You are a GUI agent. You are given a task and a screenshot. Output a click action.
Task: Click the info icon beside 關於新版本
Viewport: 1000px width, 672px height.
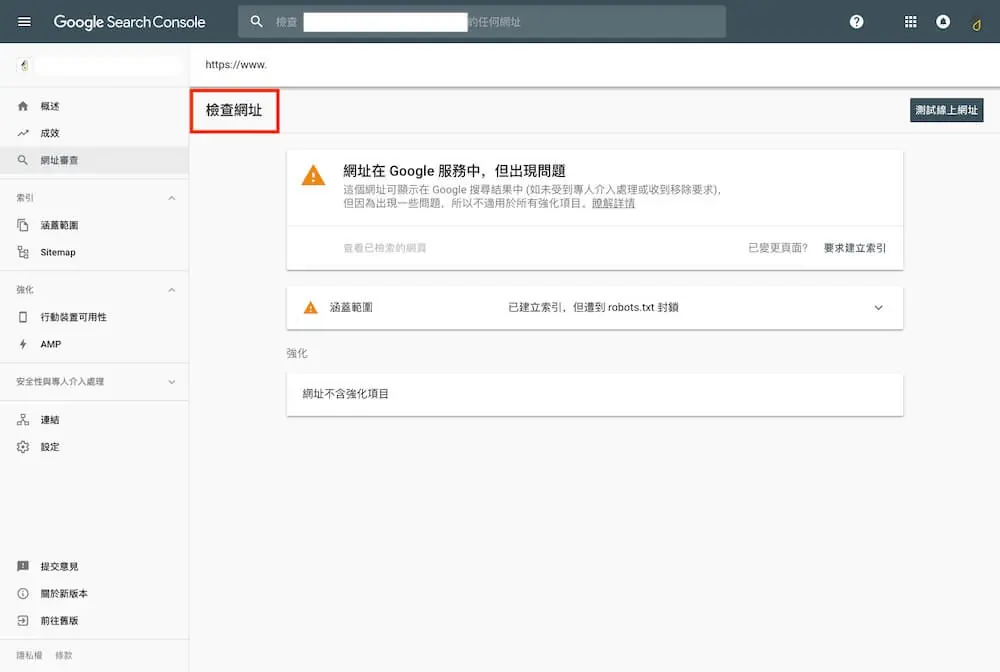23,594
